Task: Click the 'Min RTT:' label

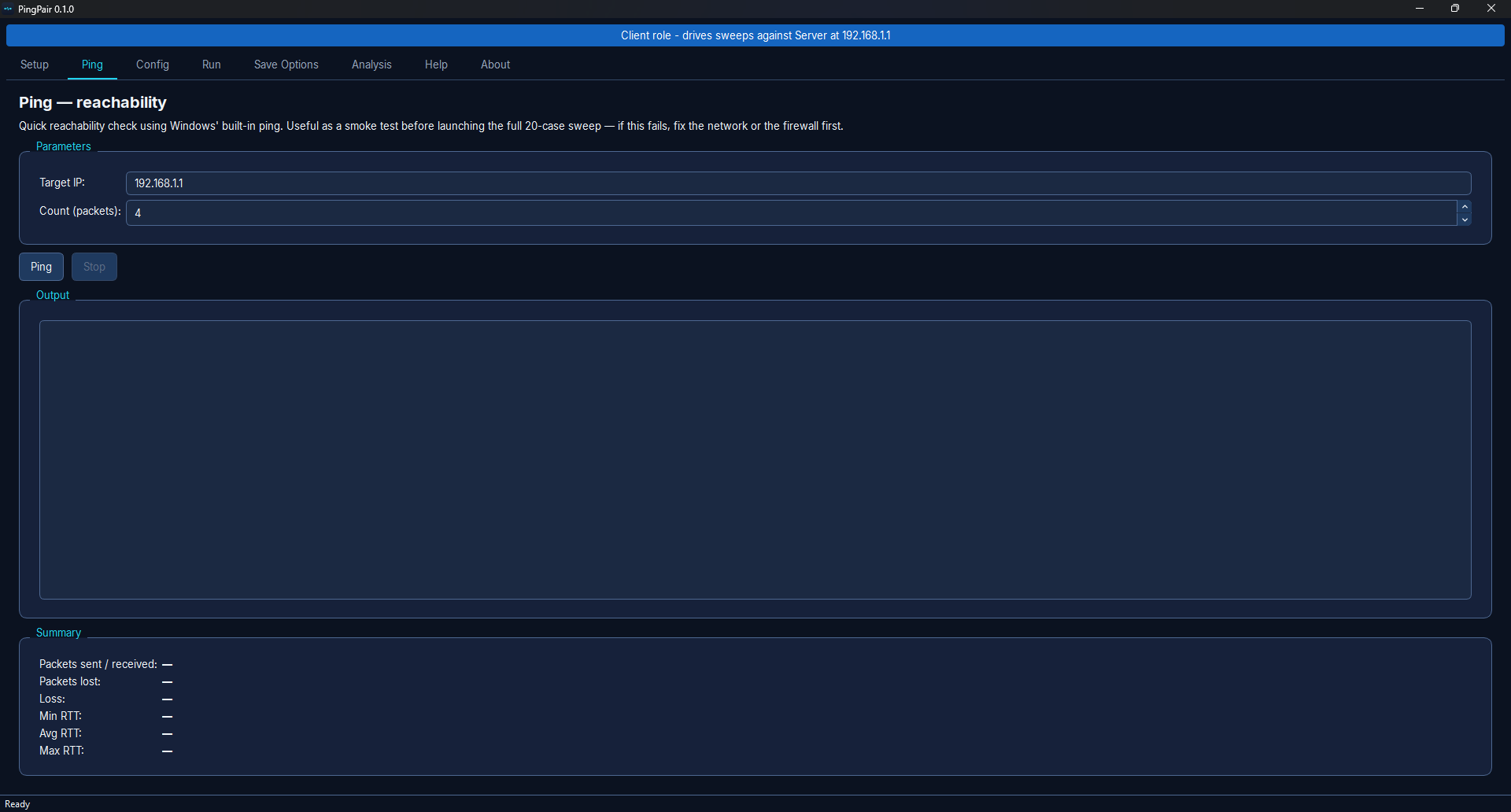Action: tap(61, 716)
